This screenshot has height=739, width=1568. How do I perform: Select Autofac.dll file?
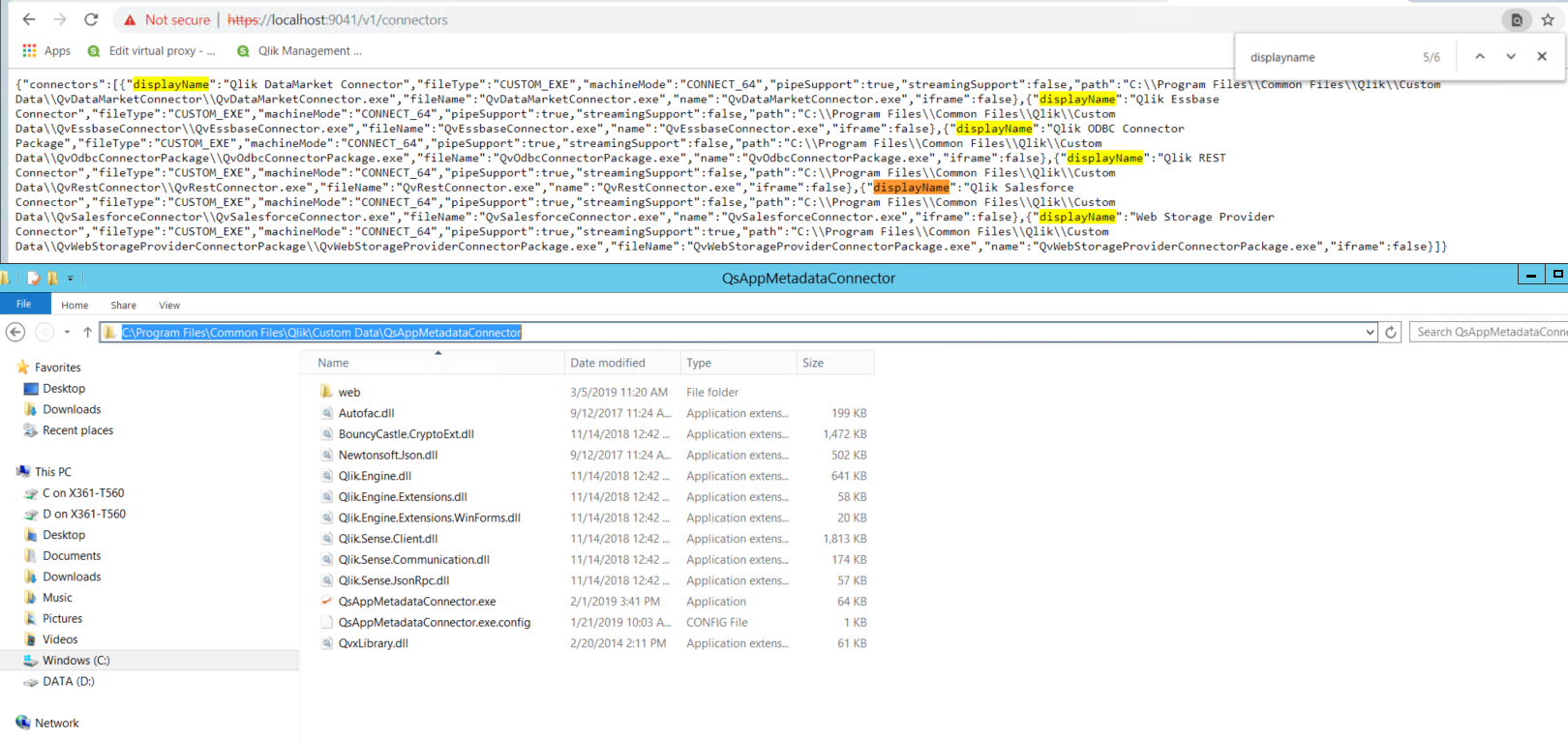pyautogui.click(x=366, y=413)
